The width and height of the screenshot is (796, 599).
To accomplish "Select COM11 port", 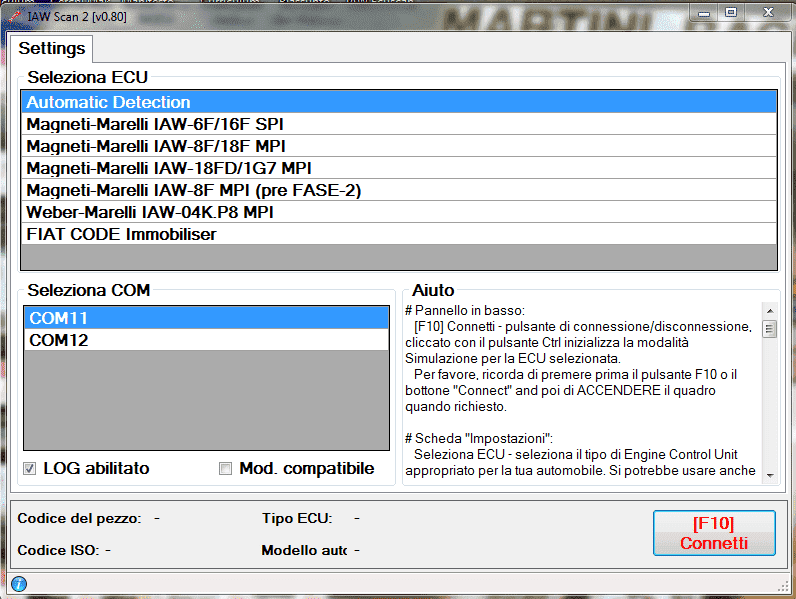I will point(206,318).
